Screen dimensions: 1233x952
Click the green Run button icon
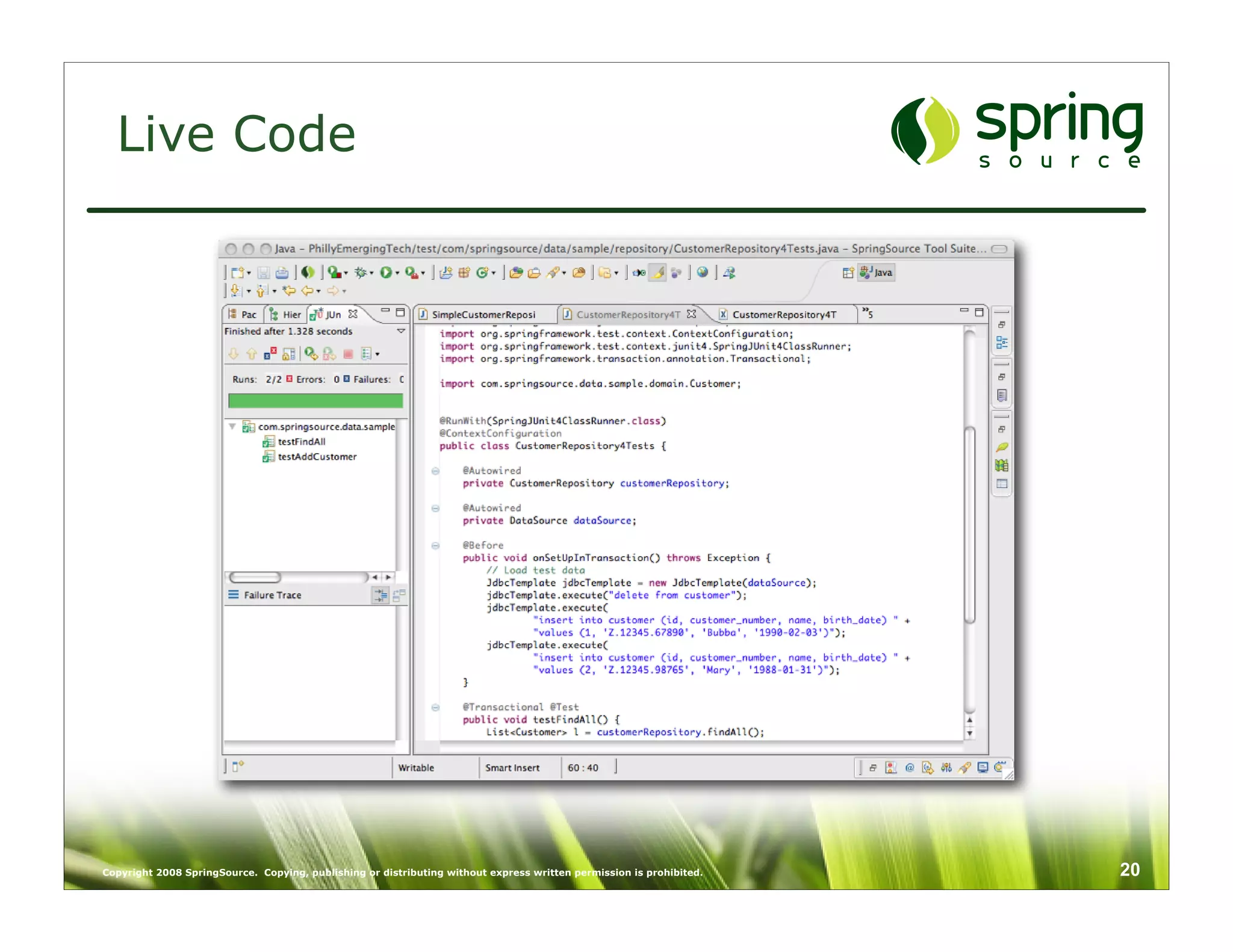click(x=386, y=273)
